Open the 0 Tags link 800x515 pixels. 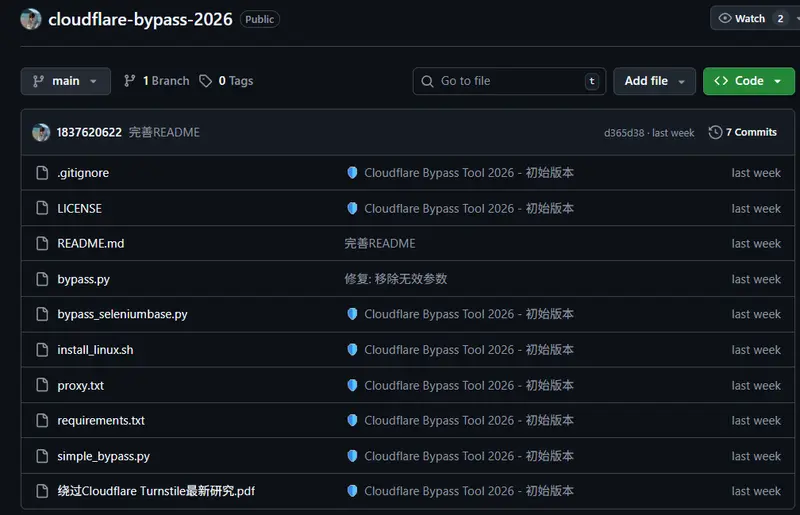click(227, 81)
